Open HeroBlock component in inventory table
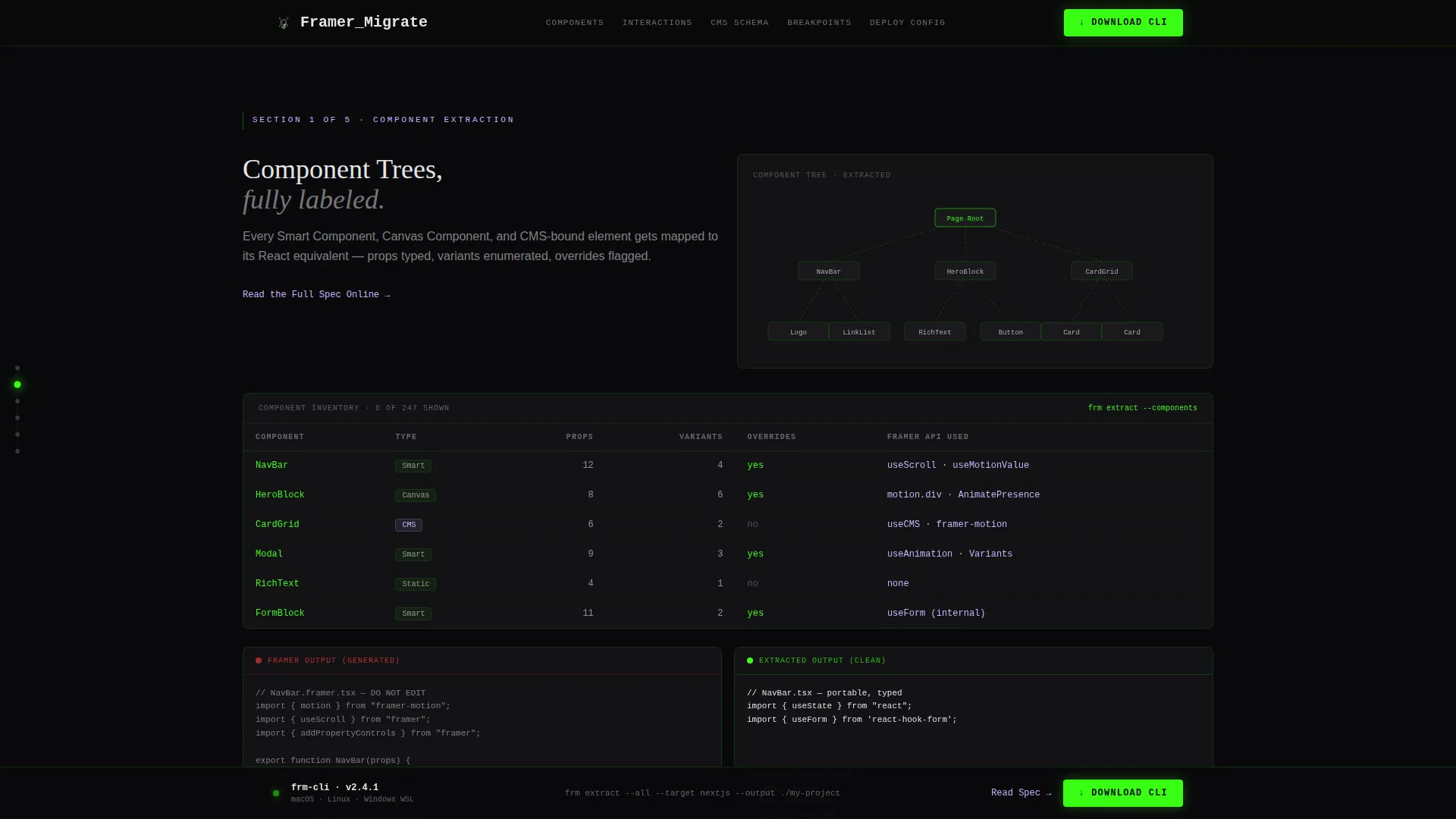 point(280,494)
